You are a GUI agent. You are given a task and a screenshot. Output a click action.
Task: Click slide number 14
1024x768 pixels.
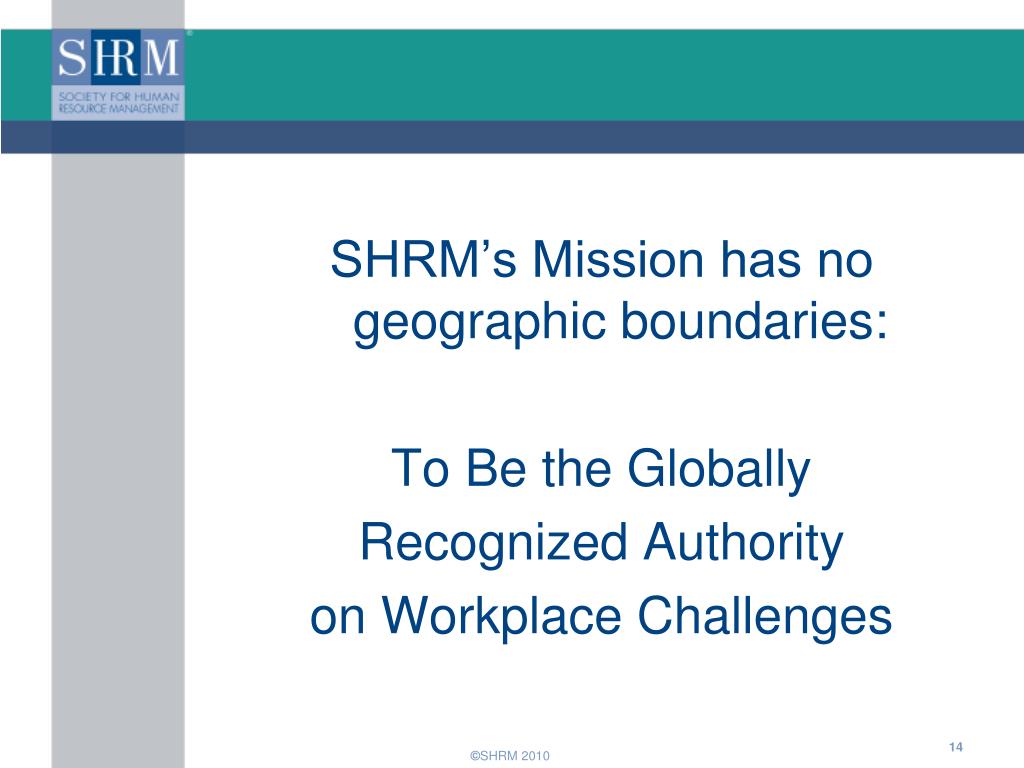click(955, 746)
